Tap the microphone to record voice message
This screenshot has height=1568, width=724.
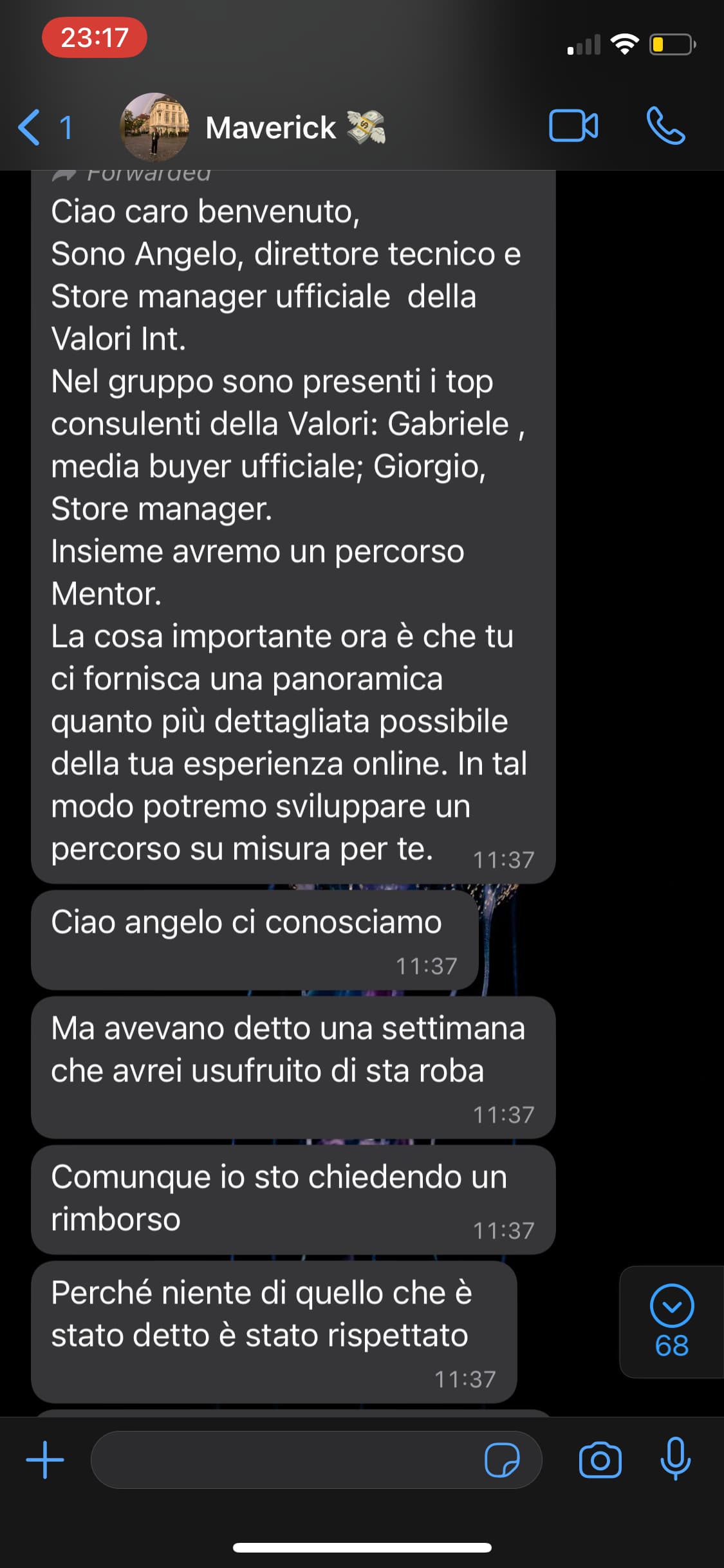point(676,1459)
